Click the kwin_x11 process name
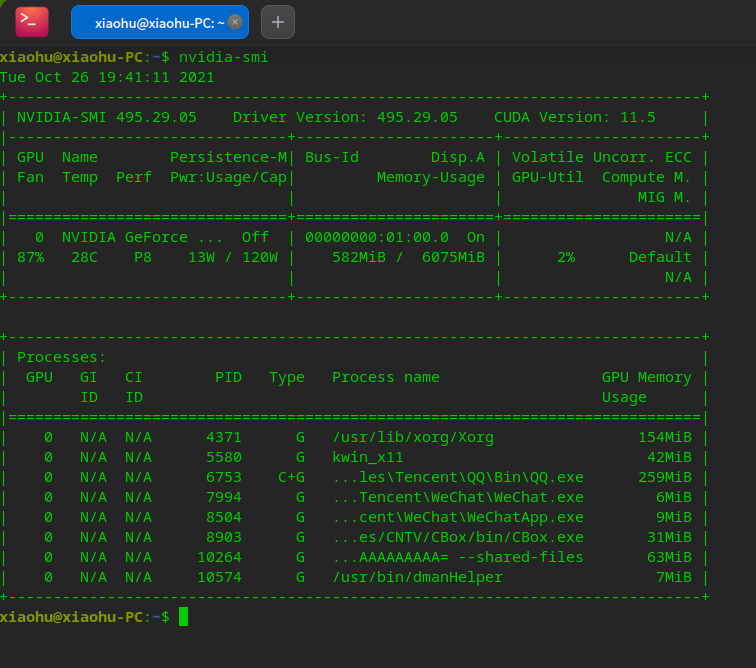The image size is (756, 668). (x=368, y=457)
